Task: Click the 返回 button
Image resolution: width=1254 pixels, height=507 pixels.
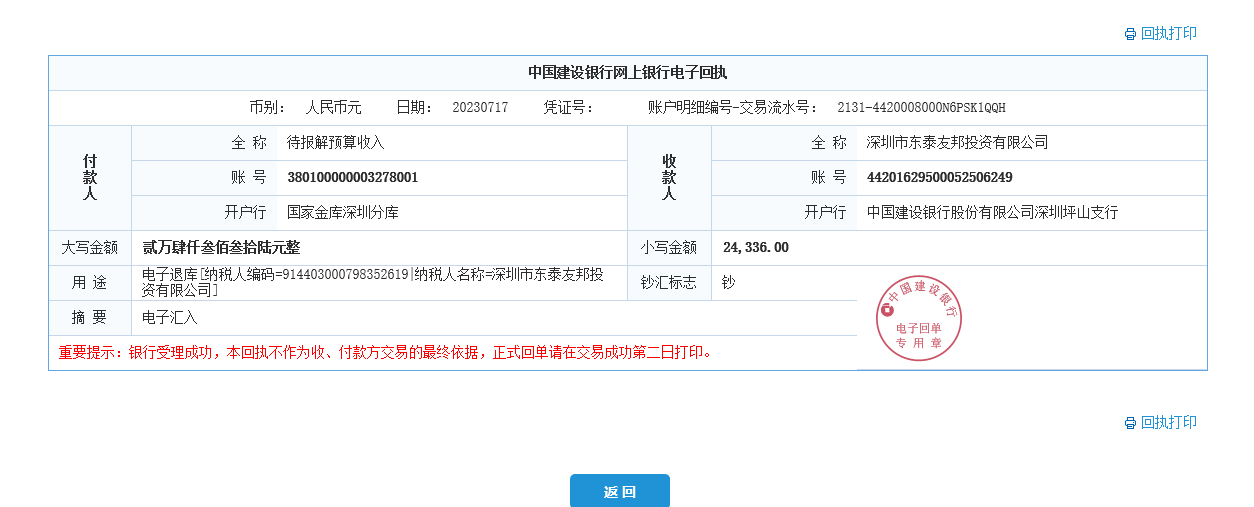Action: [x=620, y=491]
